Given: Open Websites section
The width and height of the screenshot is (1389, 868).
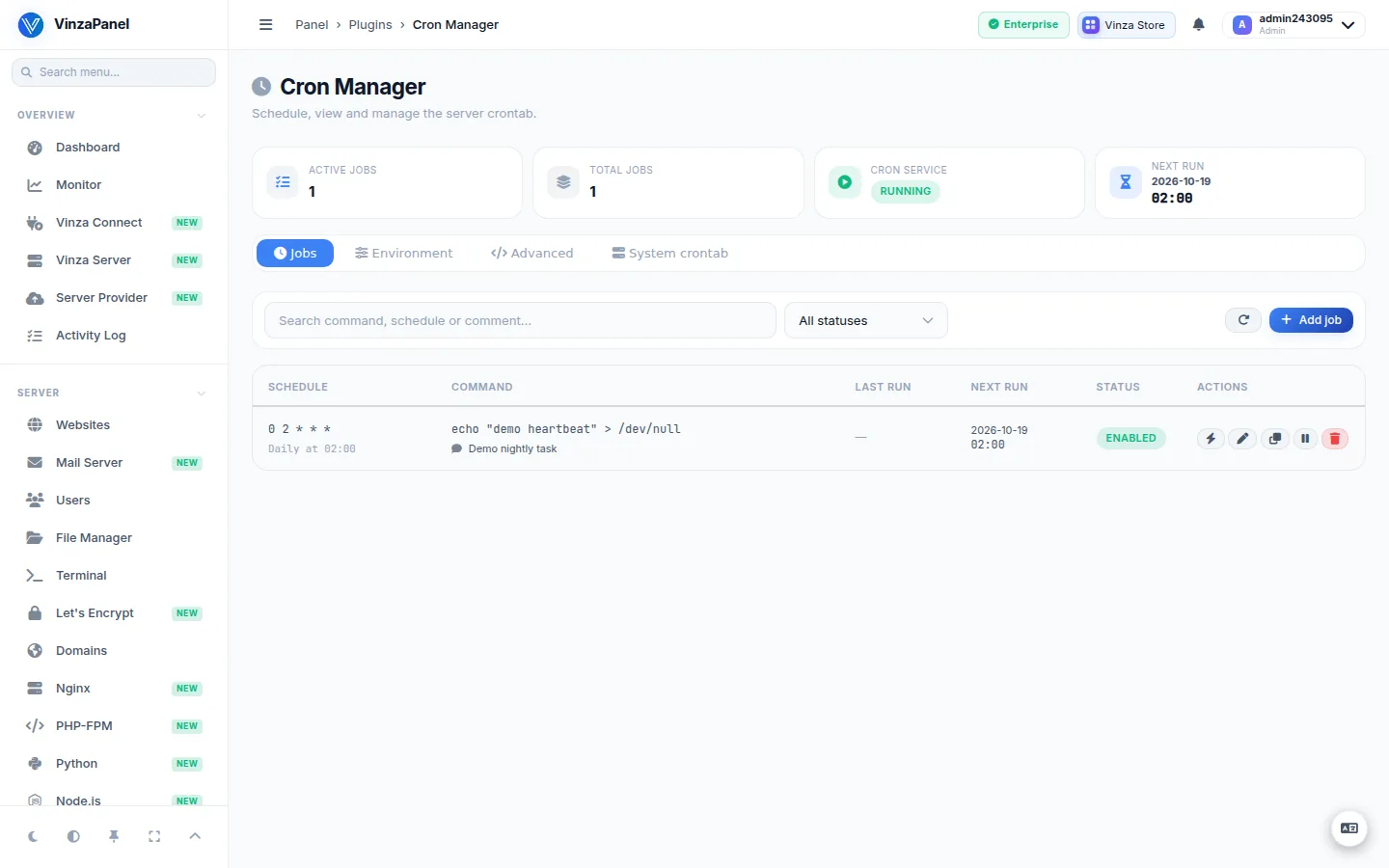Looking at the screenshot, I should [114, 425].
